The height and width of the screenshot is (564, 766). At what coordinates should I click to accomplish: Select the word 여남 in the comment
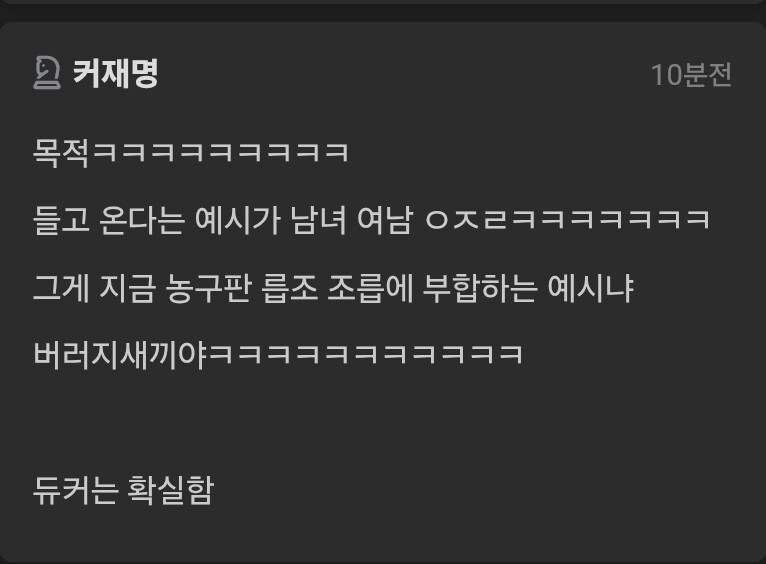[385, 220]
